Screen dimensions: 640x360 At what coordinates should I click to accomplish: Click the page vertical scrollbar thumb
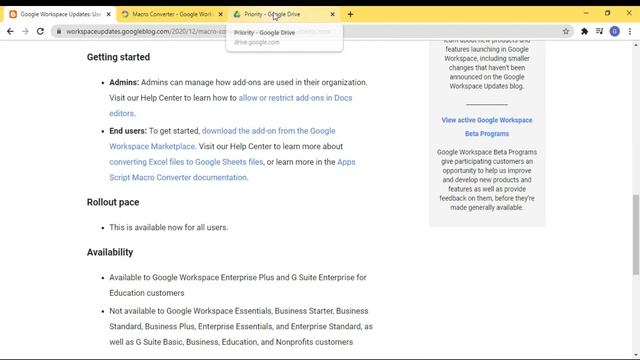(636, 235)
